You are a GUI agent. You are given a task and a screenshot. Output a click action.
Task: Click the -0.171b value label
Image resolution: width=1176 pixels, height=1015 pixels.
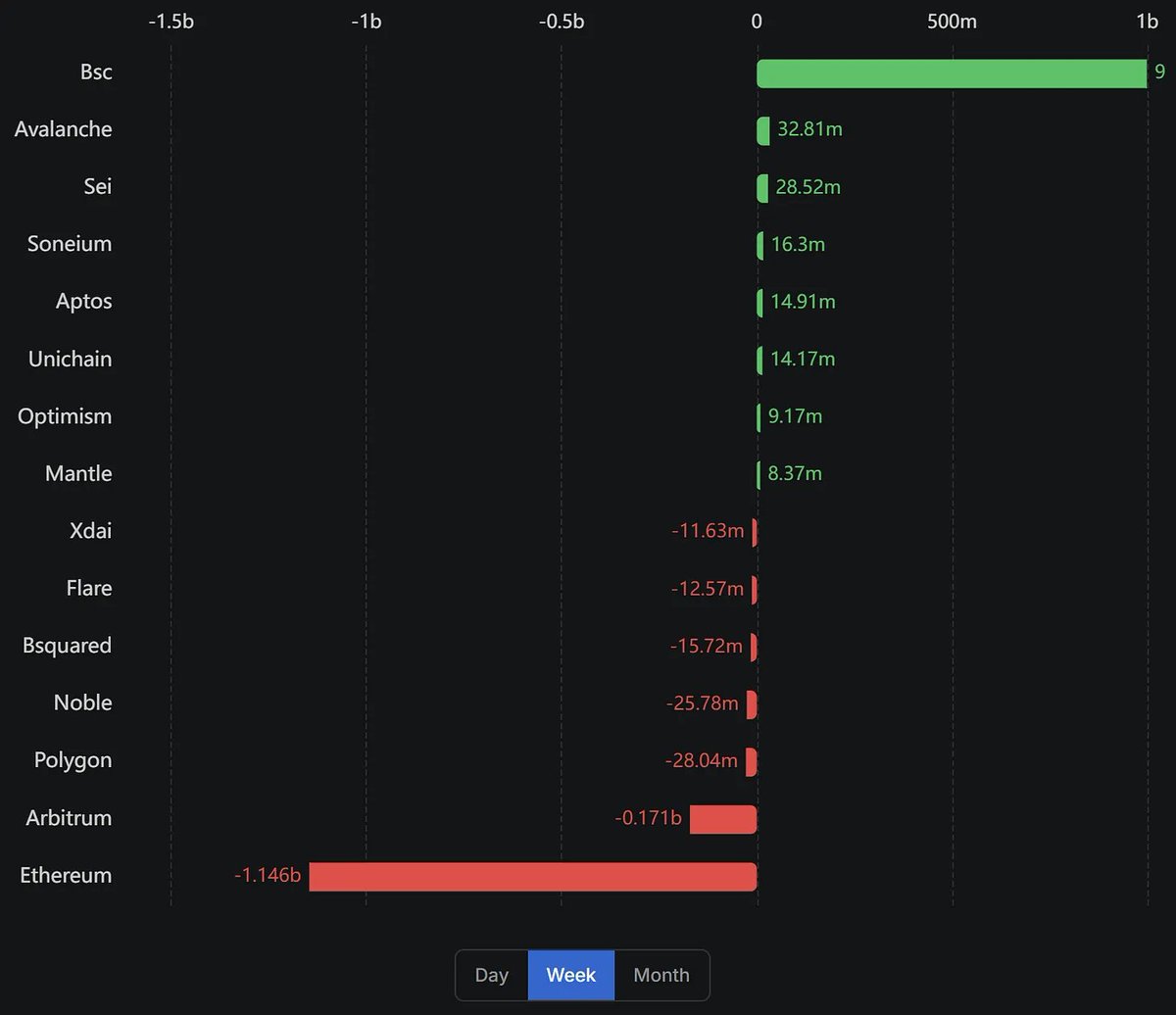pos(648,818)
